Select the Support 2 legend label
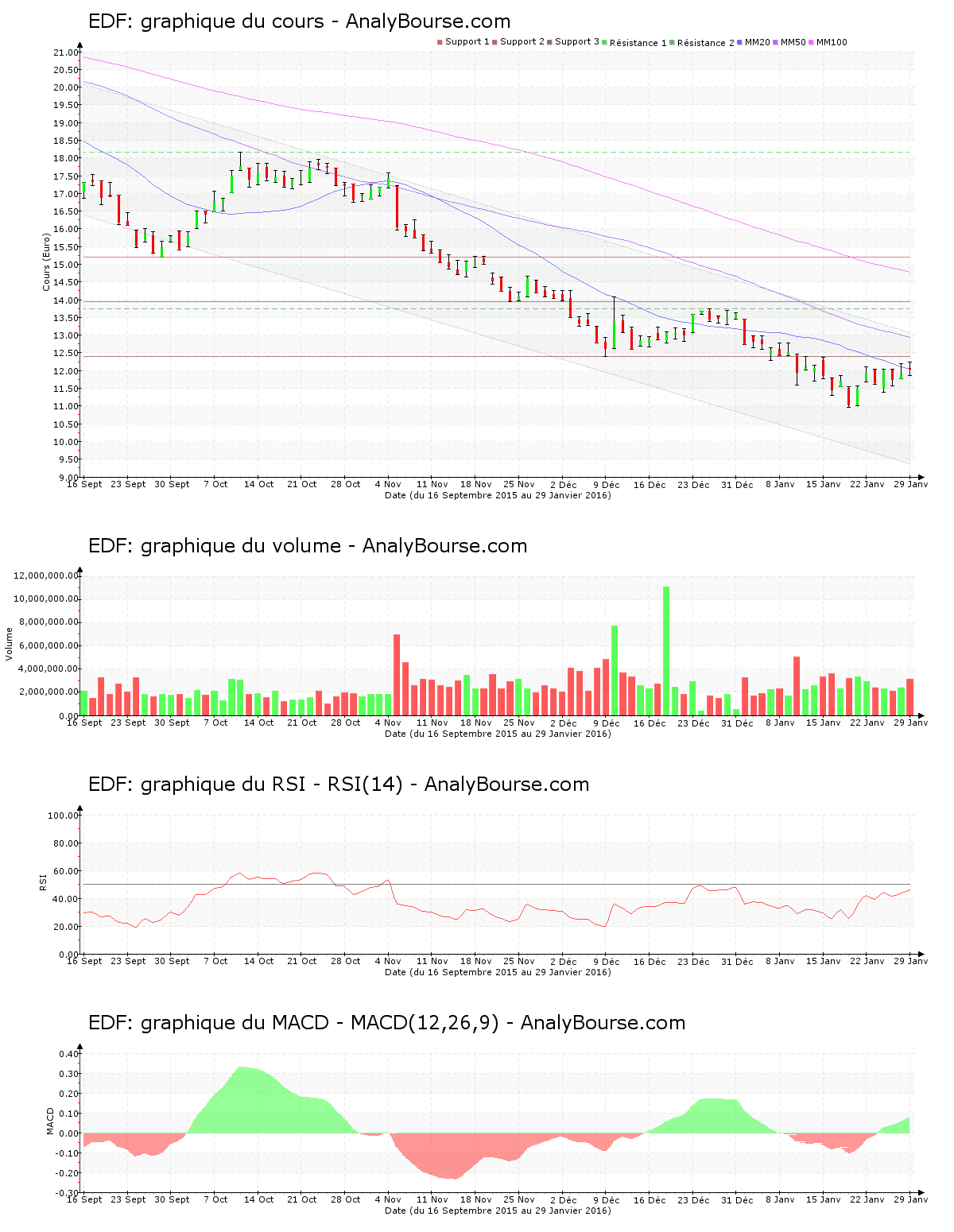The width and height of the screenshot is (954, 1232). pyautogui.click(x=522, y=42)
